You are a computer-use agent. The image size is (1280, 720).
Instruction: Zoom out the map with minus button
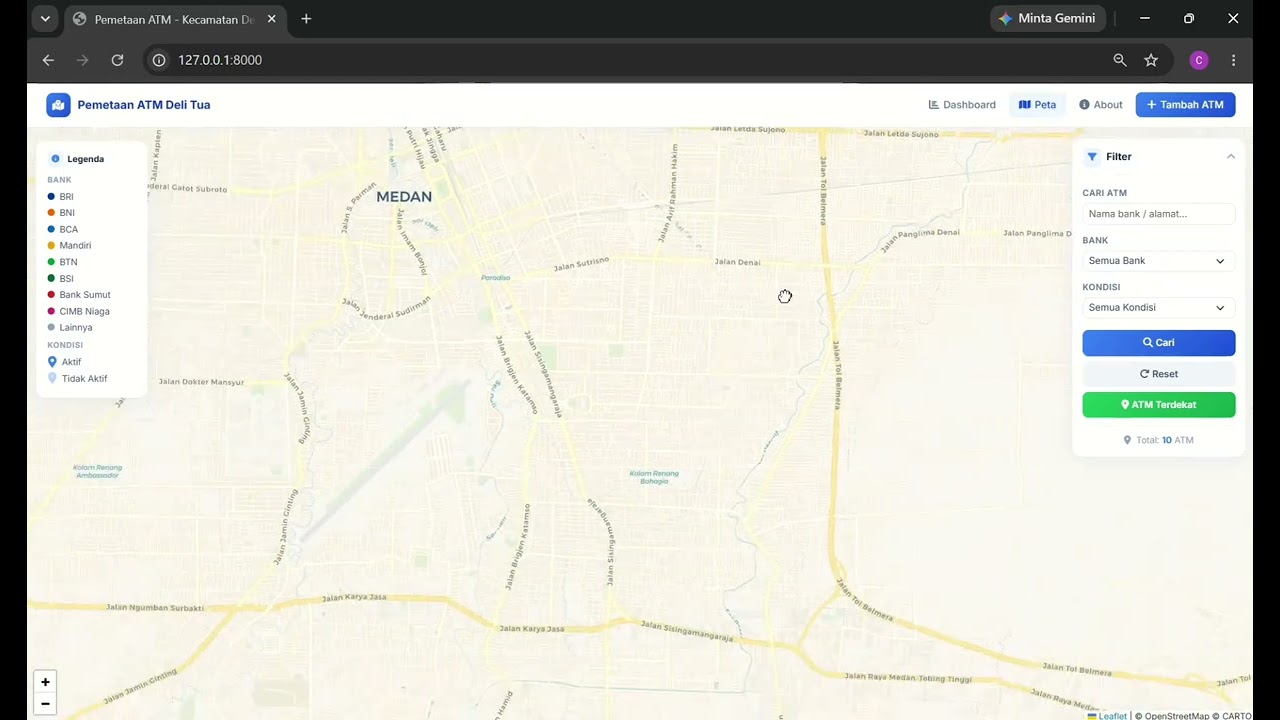click(x=45, y=704)
